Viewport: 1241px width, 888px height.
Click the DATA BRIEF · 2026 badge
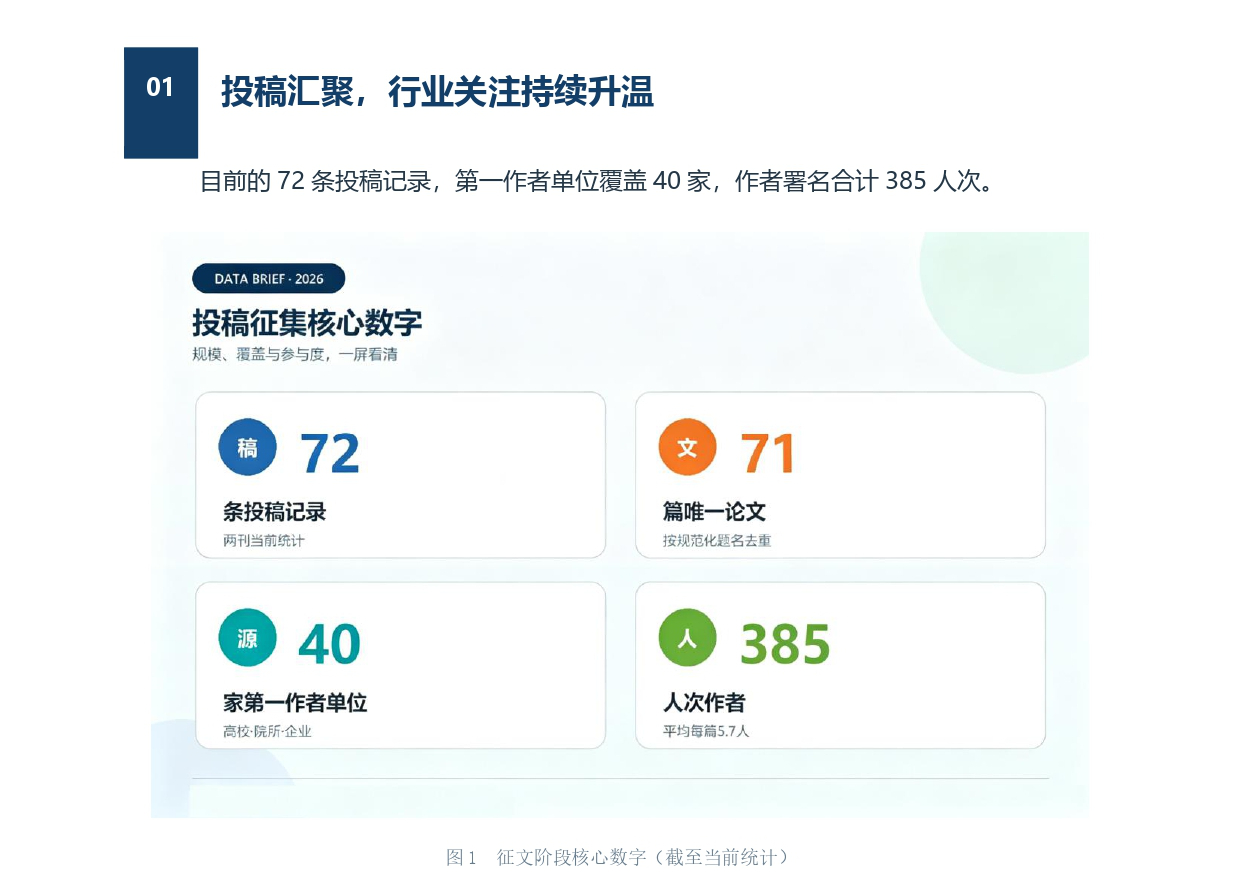(x=269, y=278)
